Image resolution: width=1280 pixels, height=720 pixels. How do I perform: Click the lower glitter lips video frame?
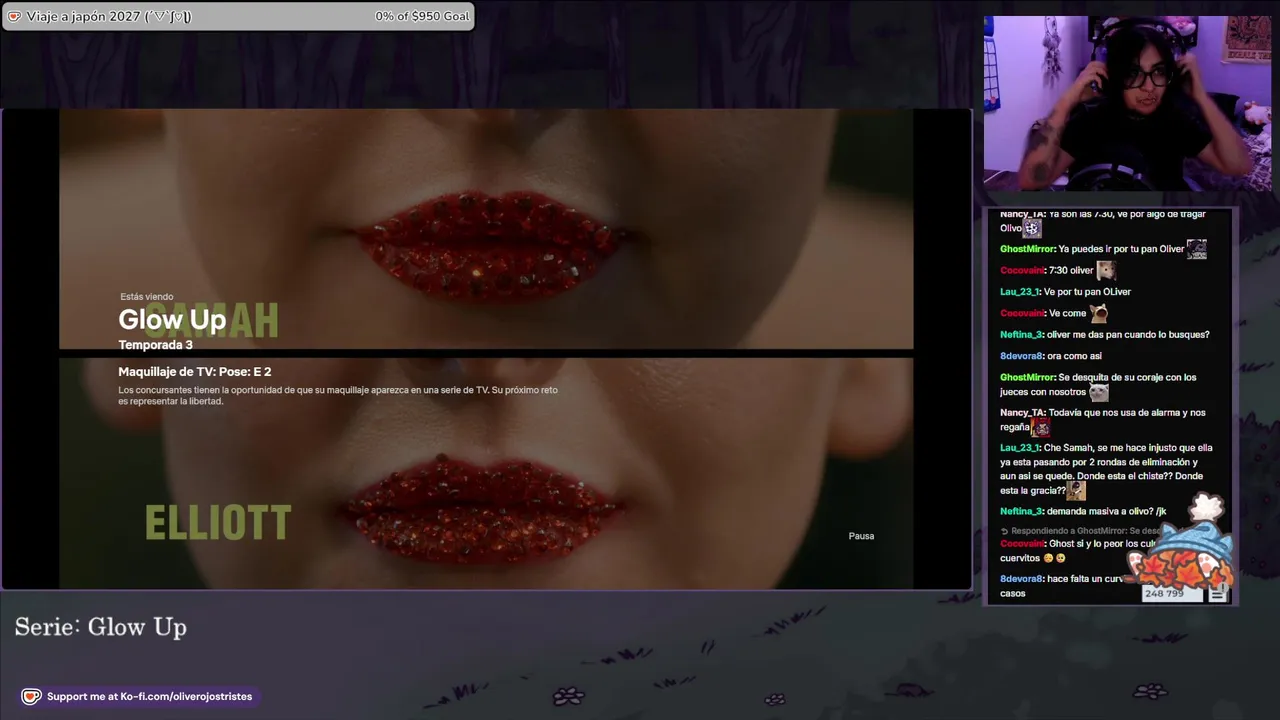(486, 473)
